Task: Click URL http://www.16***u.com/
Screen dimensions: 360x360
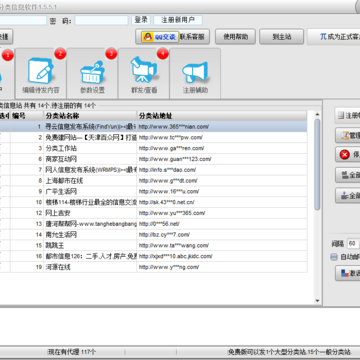Action: pyautogui.click(x=169, y=191)
